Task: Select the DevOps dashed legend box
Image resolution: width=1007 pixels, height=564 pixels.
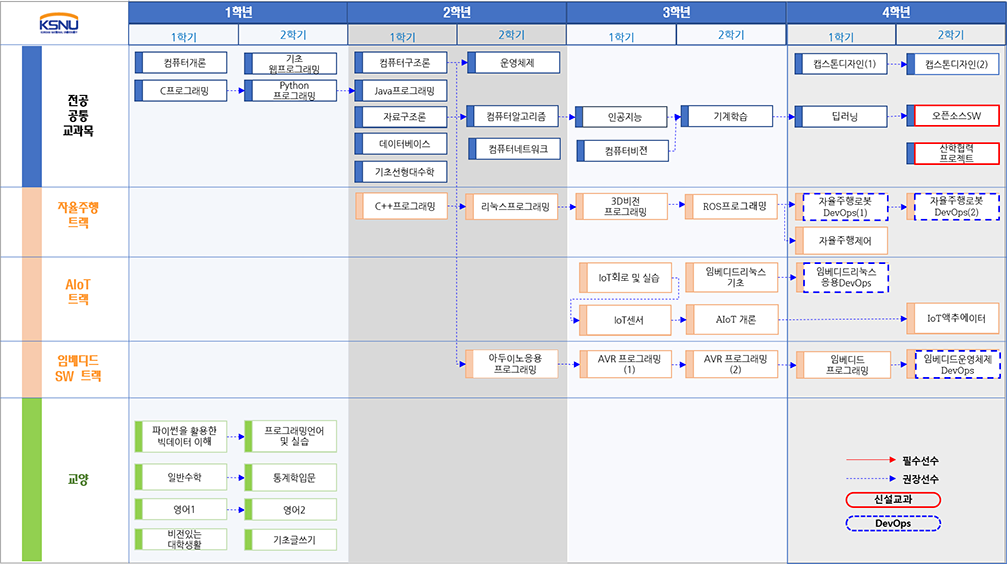Action: click(893, 522)
